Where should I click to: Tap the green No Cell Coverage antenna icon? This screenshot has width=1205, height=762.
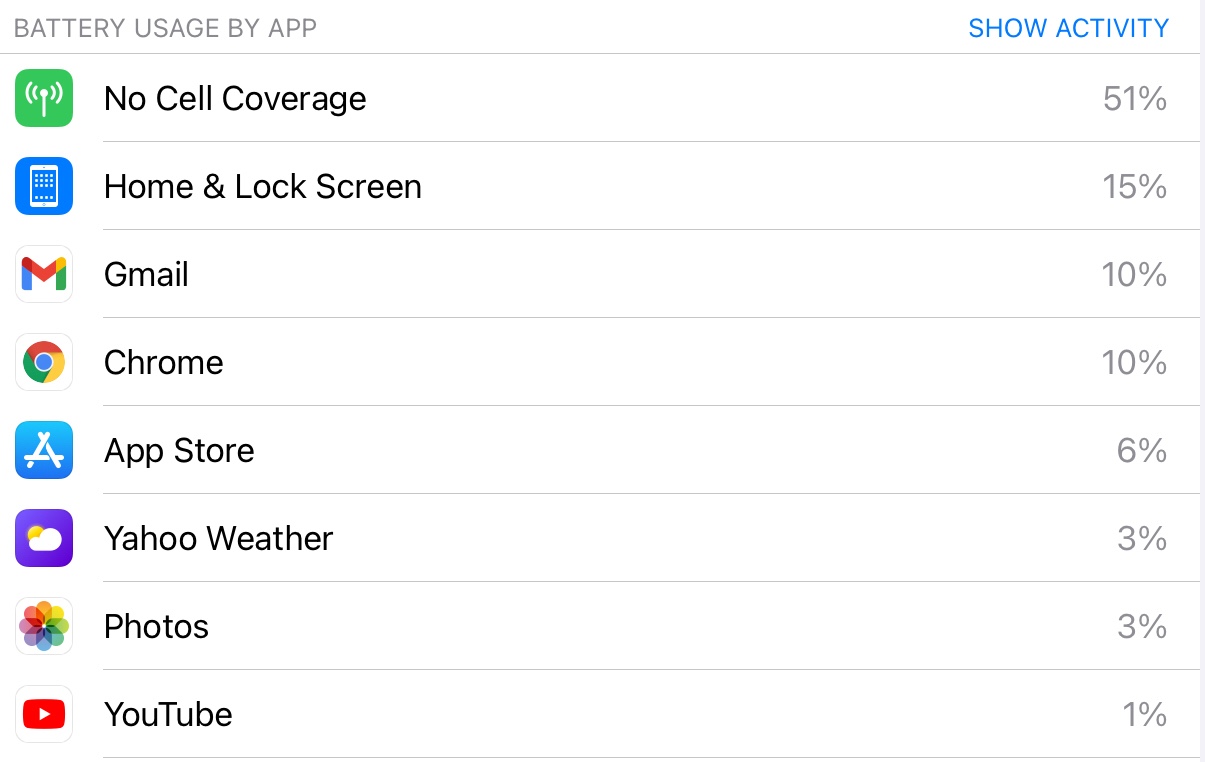click(44, 98)
